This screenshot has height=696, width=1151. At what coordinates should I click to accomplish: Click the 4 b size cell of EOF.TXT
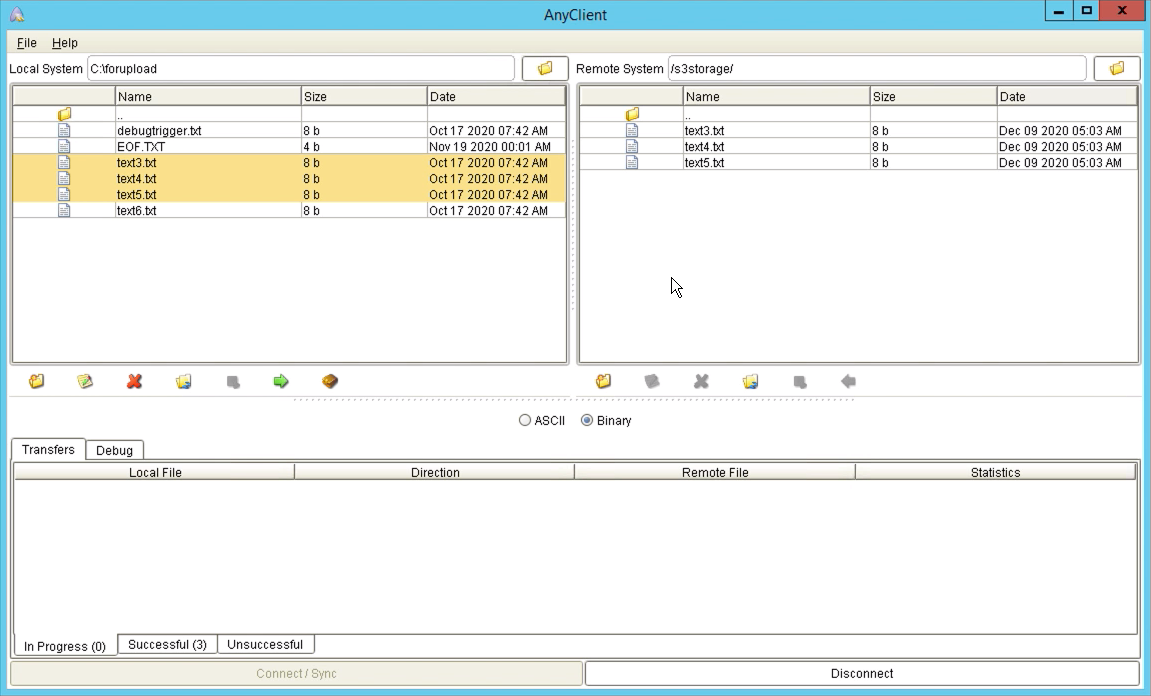364,146
